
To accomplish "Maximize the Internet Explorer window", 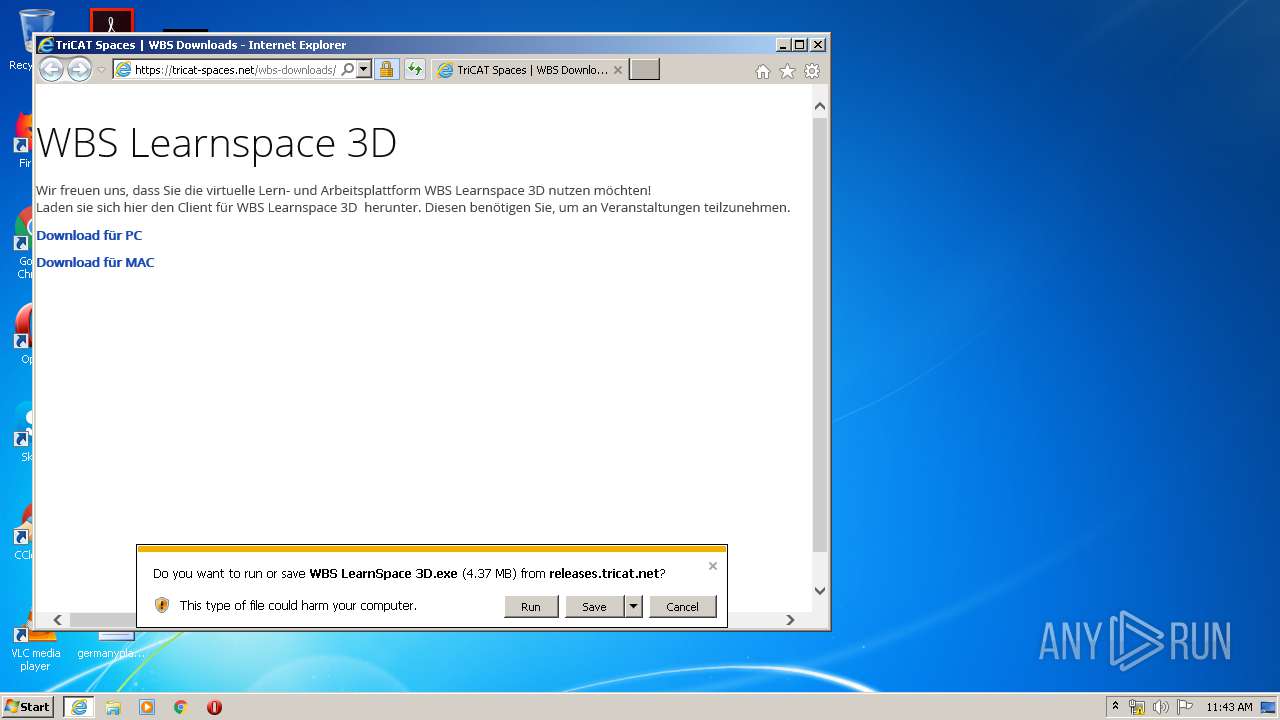I will pos(799,44).
